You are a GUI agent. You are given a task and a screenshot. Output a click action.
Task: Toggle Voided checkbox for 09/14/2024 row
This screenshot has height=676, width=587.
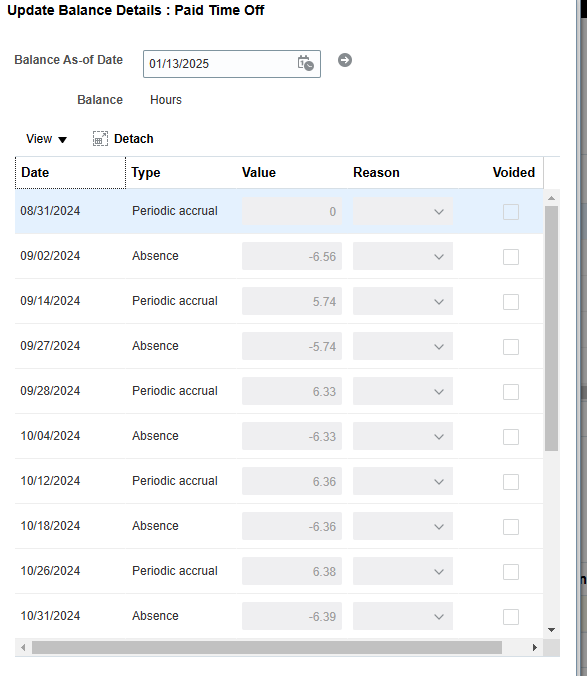(x=511, y=302)
